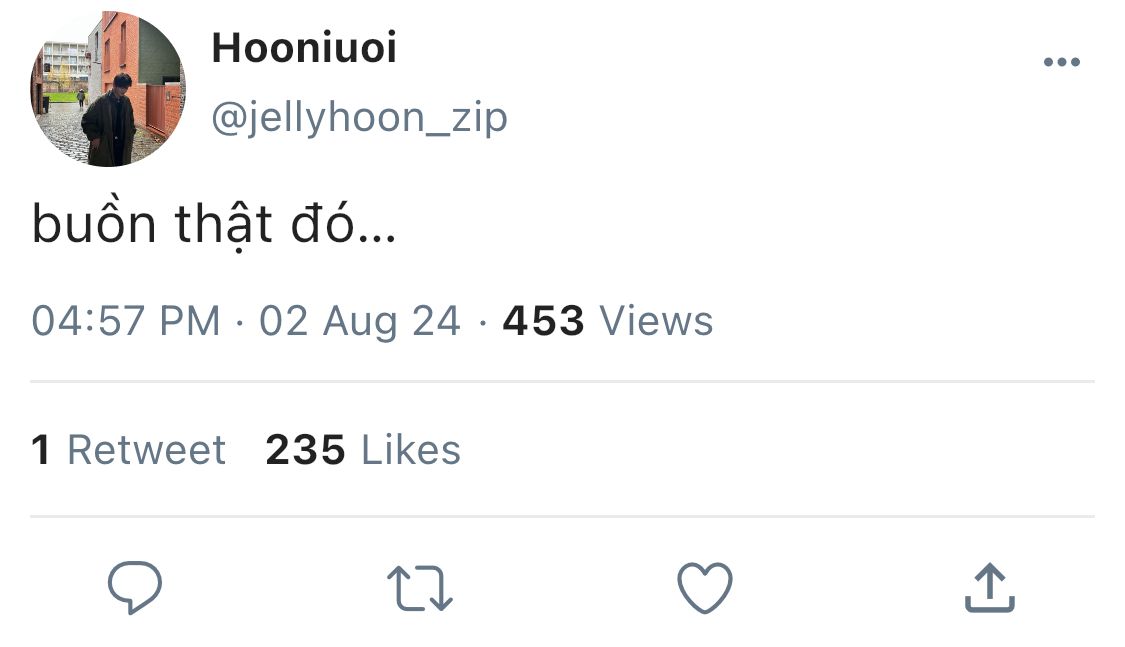
Task: Open the share upload arrow icon
Action: pyautogui.click(x=989, y=588)
